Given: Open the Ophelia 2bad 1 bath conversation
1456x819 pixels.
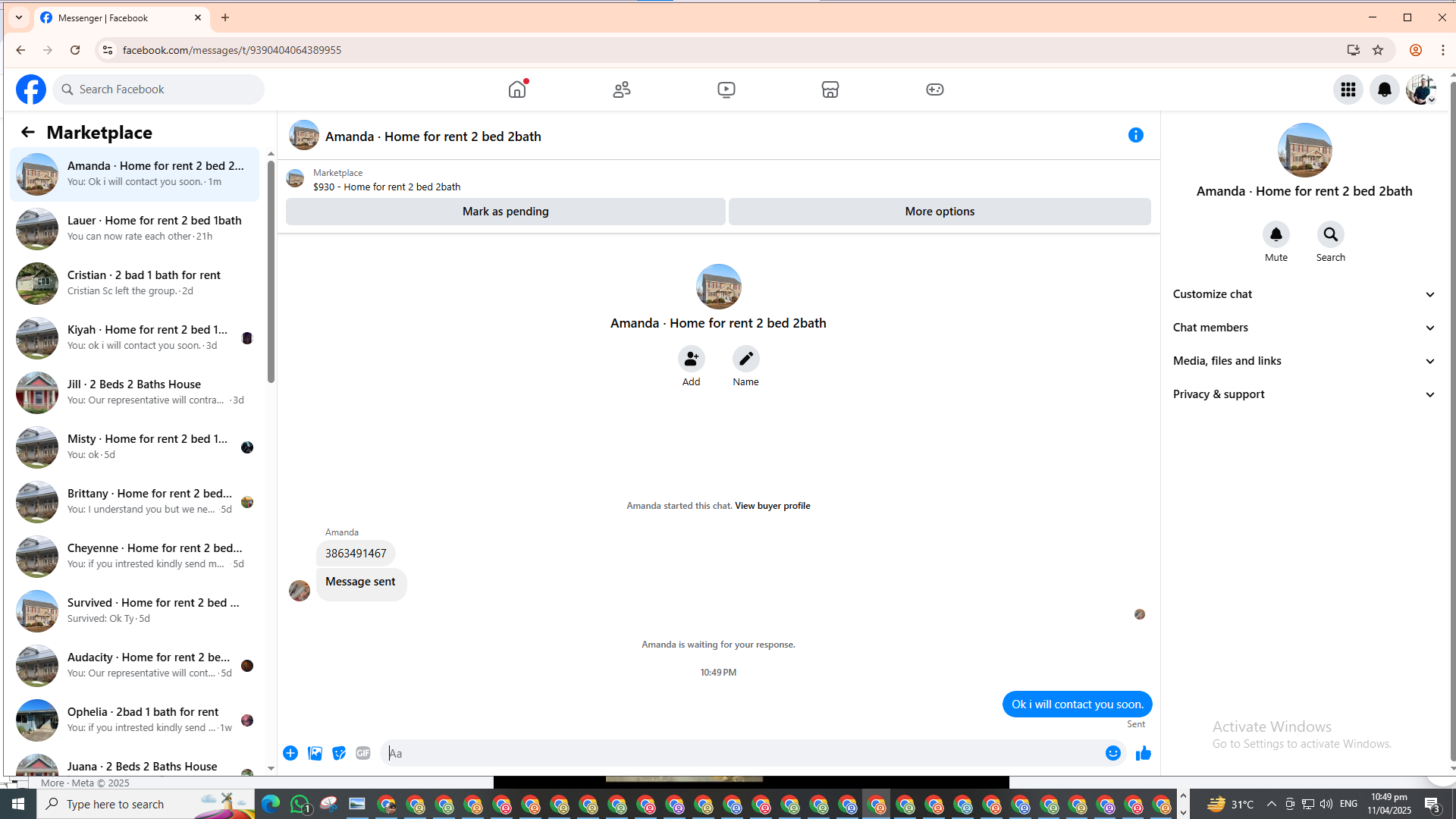Looking at the screenshot, I should (x=134, y=720).
